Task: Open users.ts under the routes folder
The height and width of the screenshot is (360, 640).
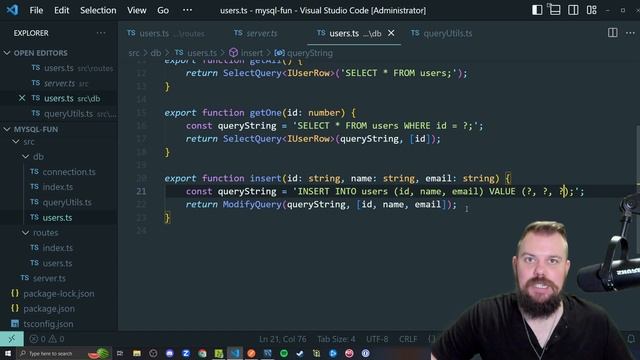Action: (x=57, y=263)
